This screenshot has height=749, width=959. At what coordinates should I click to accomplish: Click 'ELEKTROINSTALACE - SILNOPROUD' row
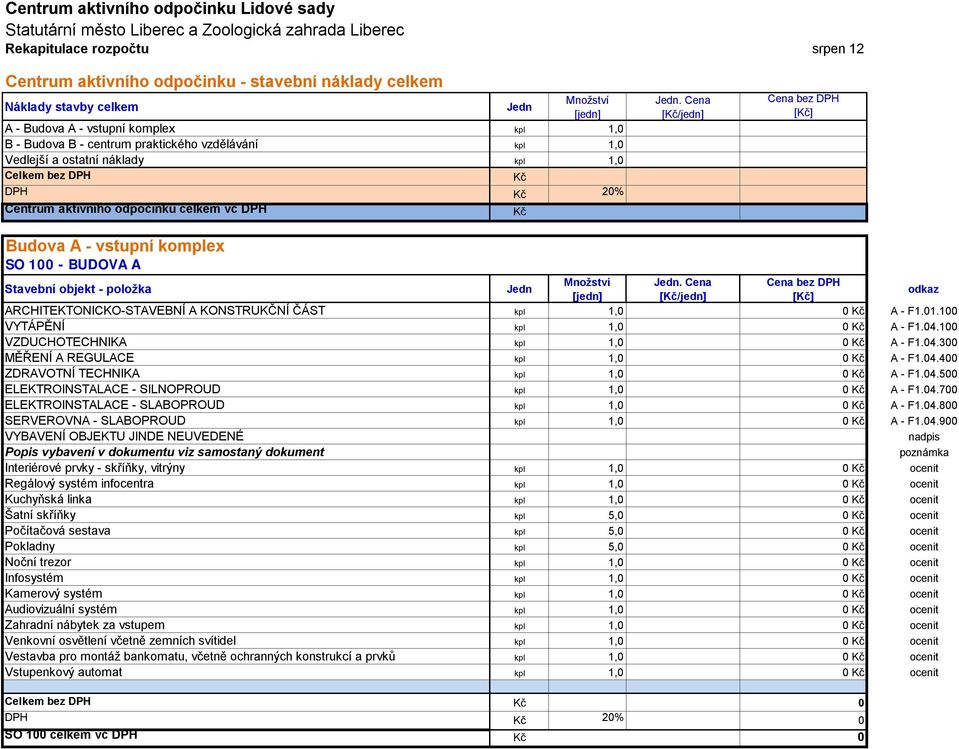pos(434,389)
